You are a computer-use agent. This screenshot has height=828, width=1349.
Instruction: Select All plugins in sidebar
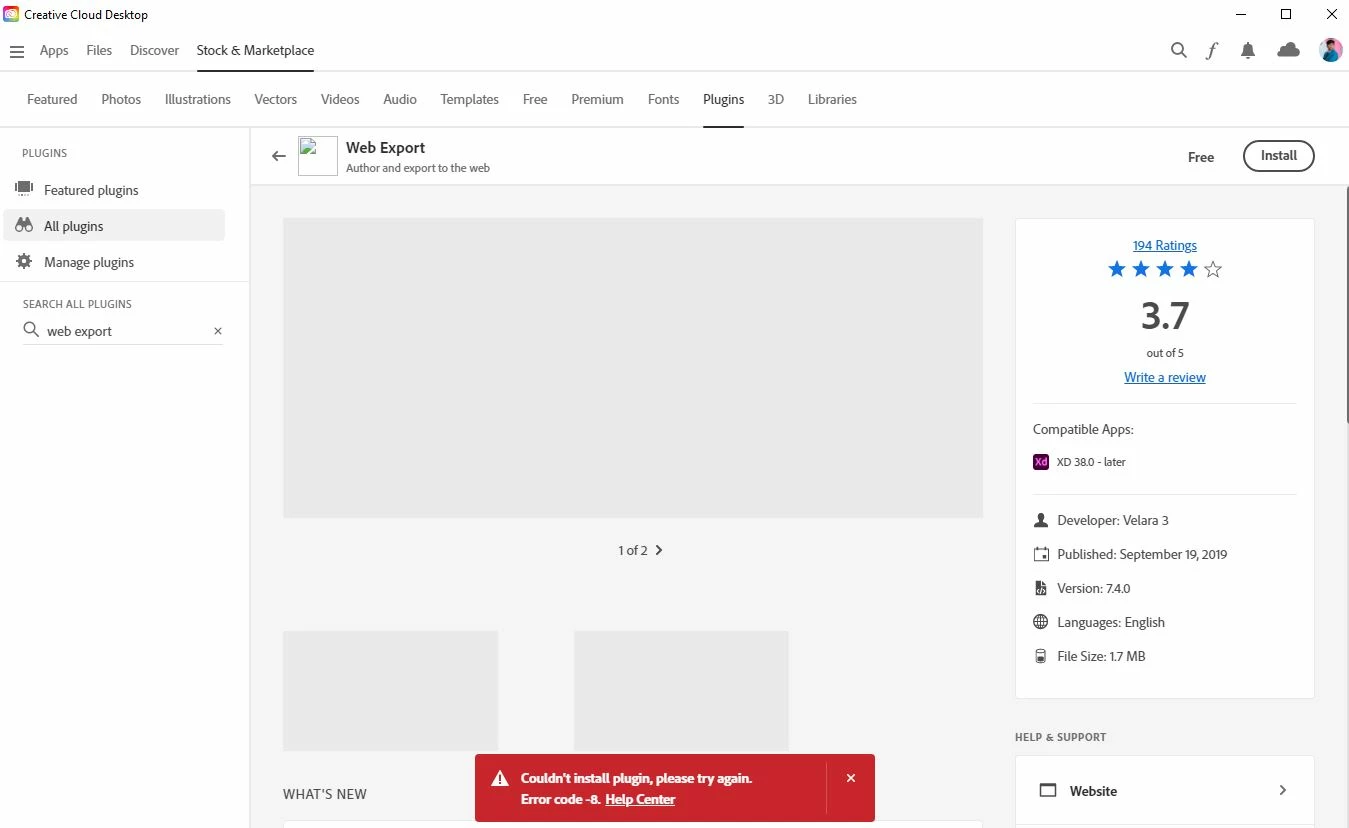click(114, 226)
